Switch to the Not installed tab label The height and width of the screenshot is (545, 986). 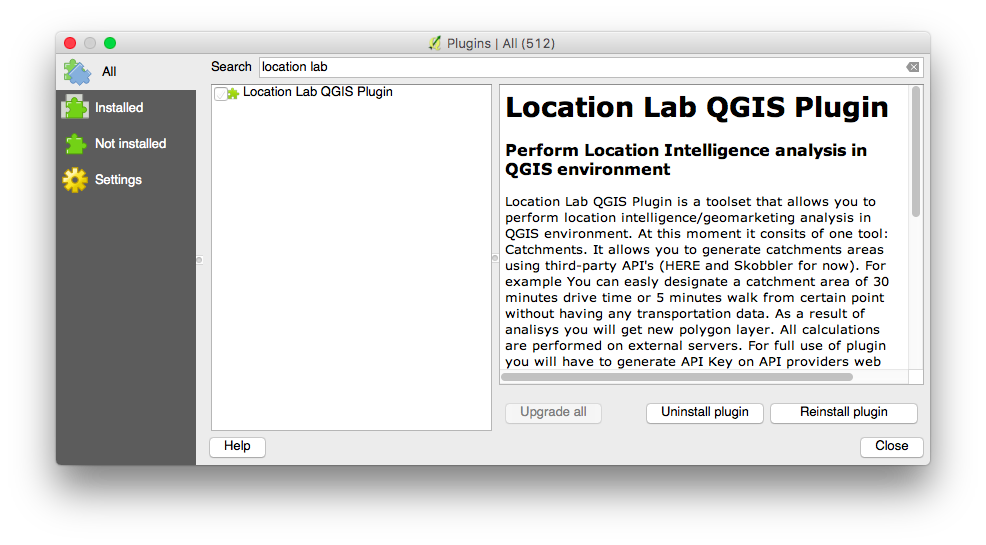coord(130,143)
